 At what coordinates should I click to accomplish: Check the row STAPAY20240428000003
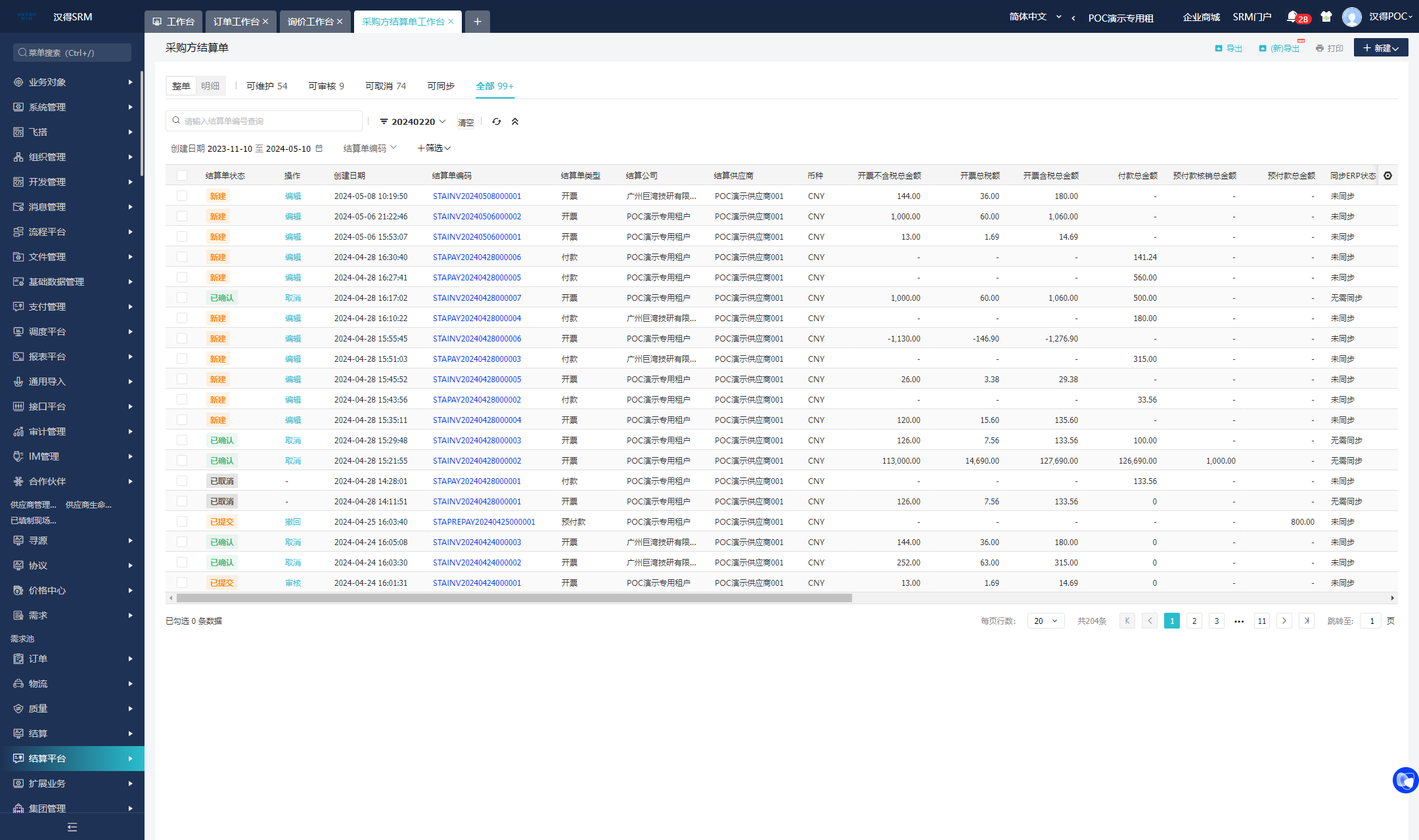coord(182,359)
